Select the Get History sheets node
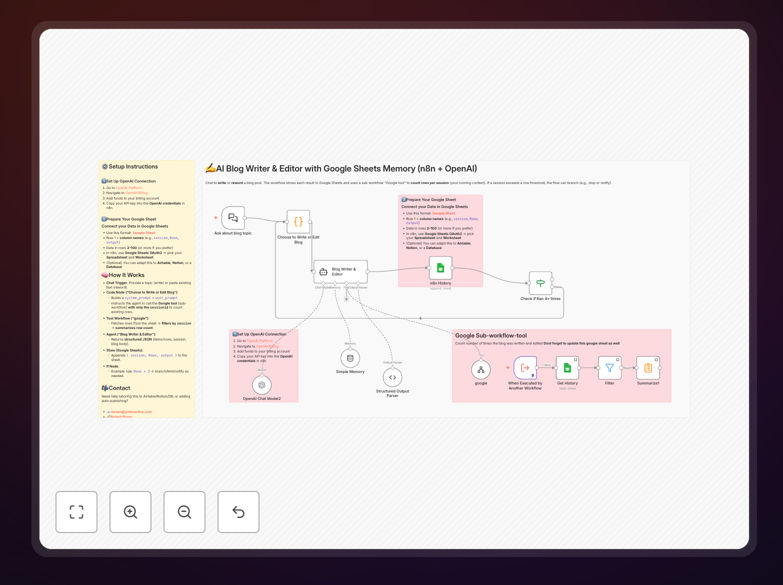Screen dimensions: 783x585 567,368
